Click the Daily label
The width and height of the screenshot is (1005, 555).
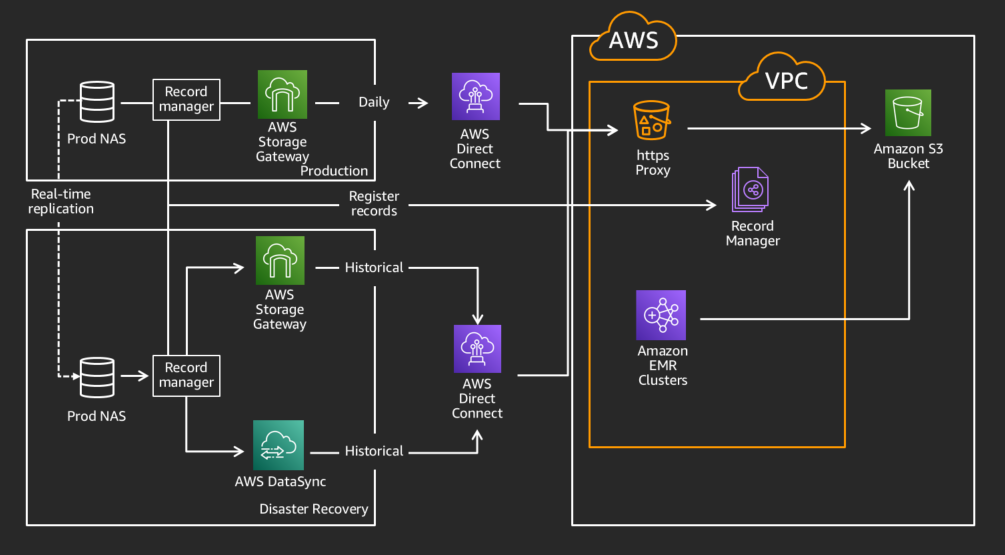pos(374,102)
